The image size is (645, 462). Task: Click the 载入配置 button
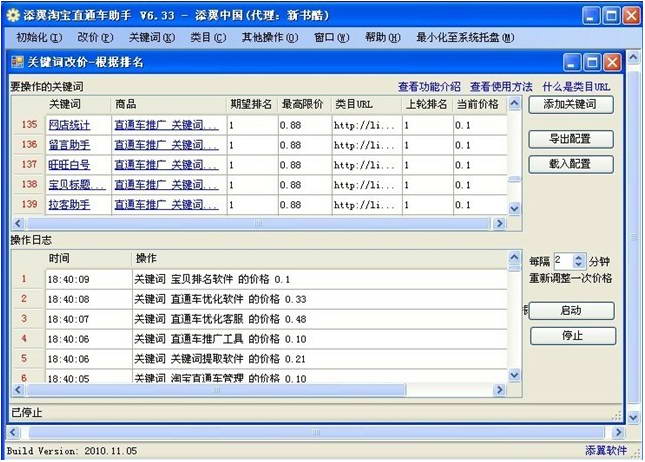click(x=571, y=164)
